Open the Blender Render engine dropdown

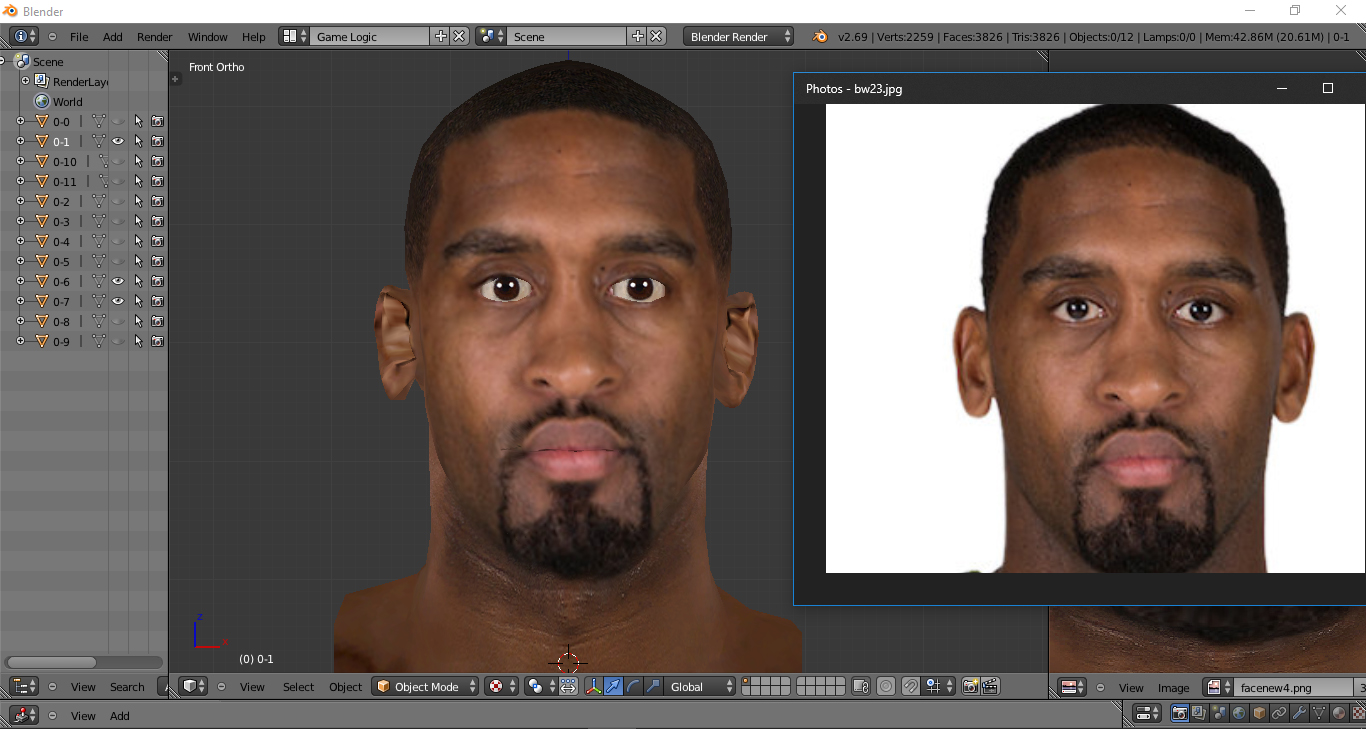(x=738, y=37)
